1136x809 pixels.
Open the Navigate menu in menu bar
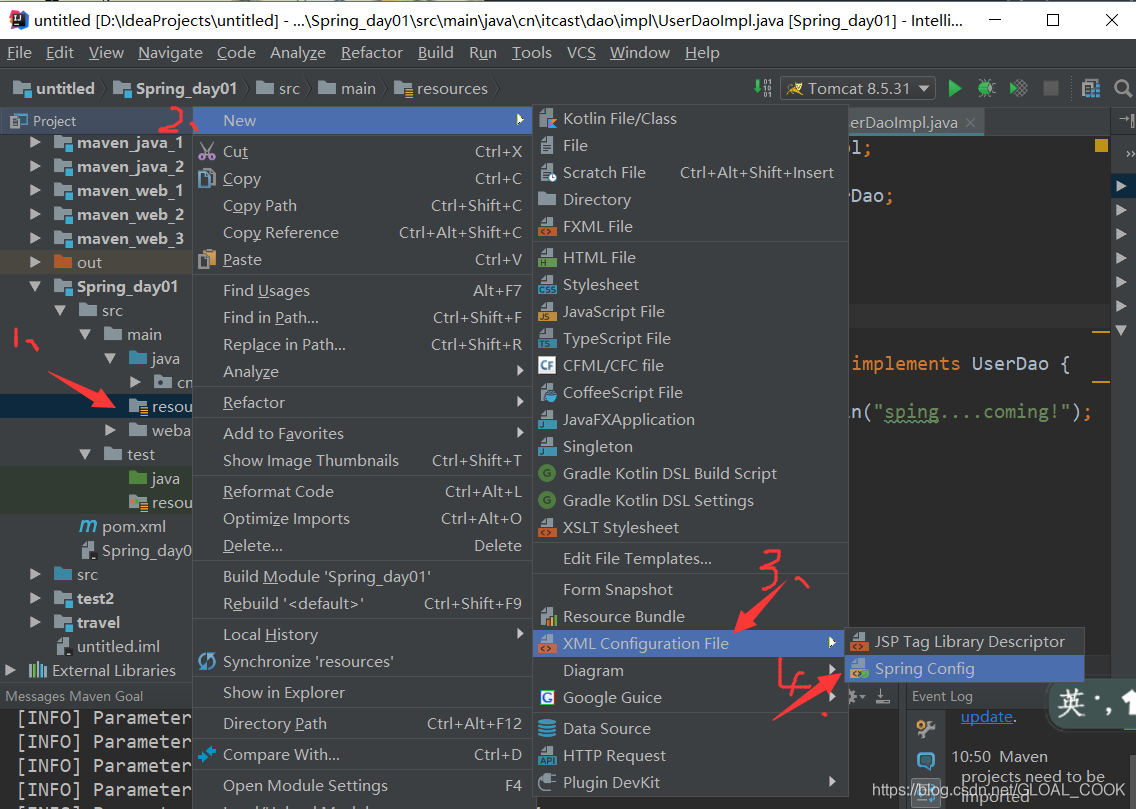(170, 53)
